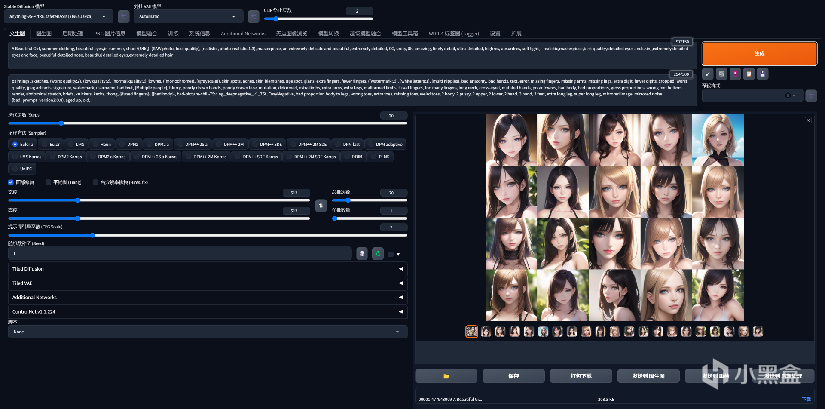Click the seed input field
Screen dimensions: 825x409
[x=180, y=254]
